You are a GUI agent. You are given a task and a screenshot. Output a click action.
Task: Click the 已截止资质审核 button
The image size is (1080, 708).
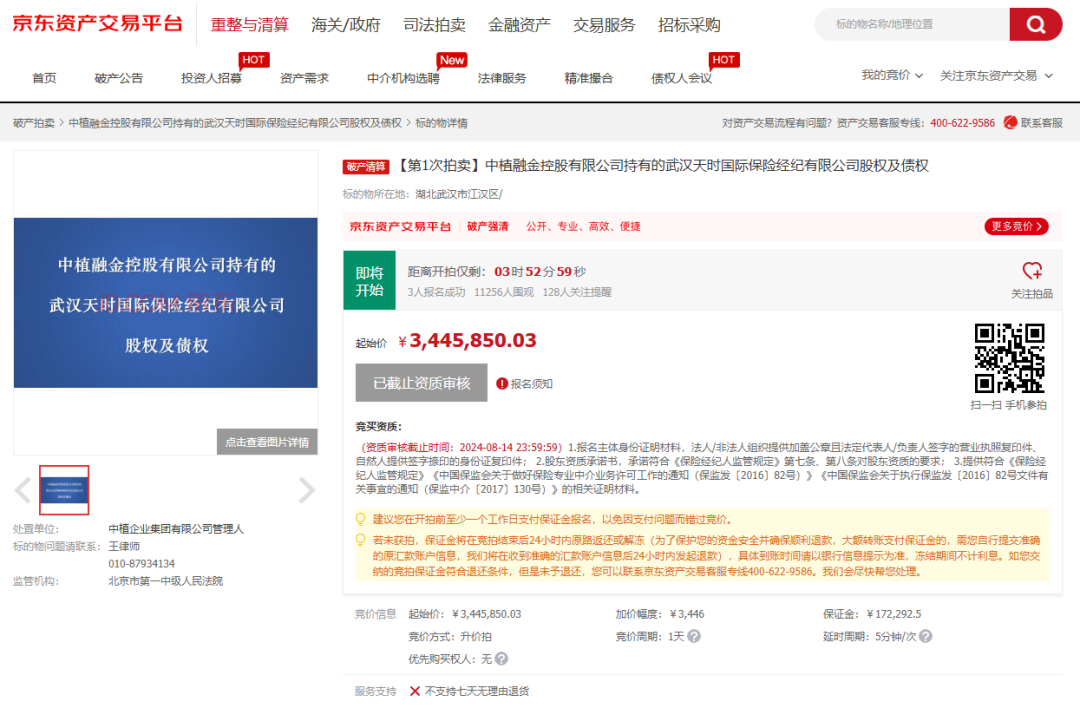421,383
